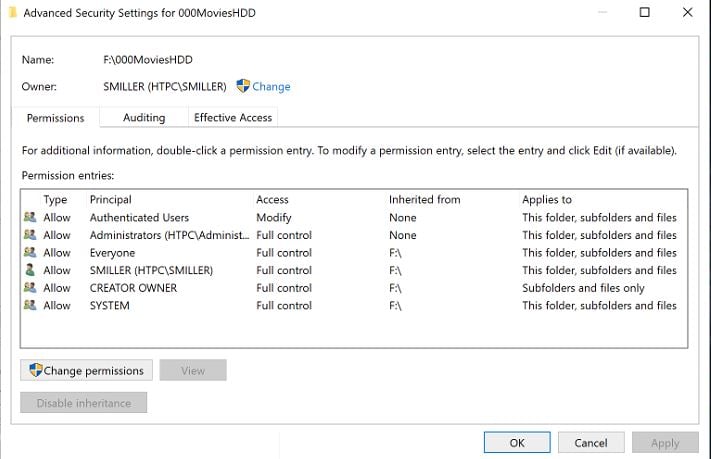The image size is (711, 459).
Task: Click the group icon on SYSTEM row
Action: pos(29,306)
